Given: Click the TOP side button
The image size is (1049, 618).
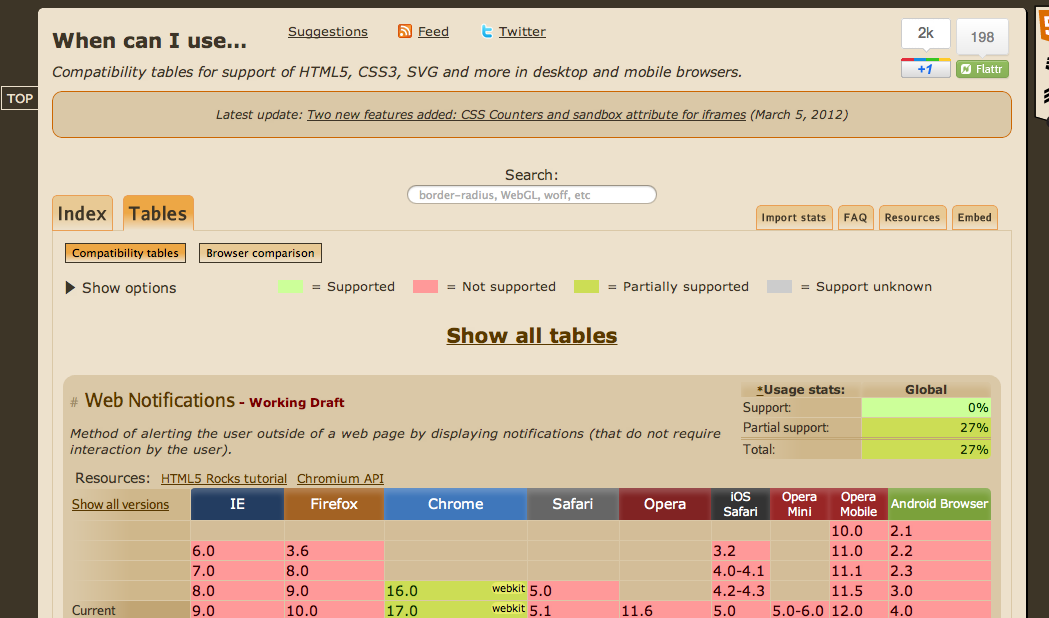Looking at the screenshot, I should pos(19,98).
